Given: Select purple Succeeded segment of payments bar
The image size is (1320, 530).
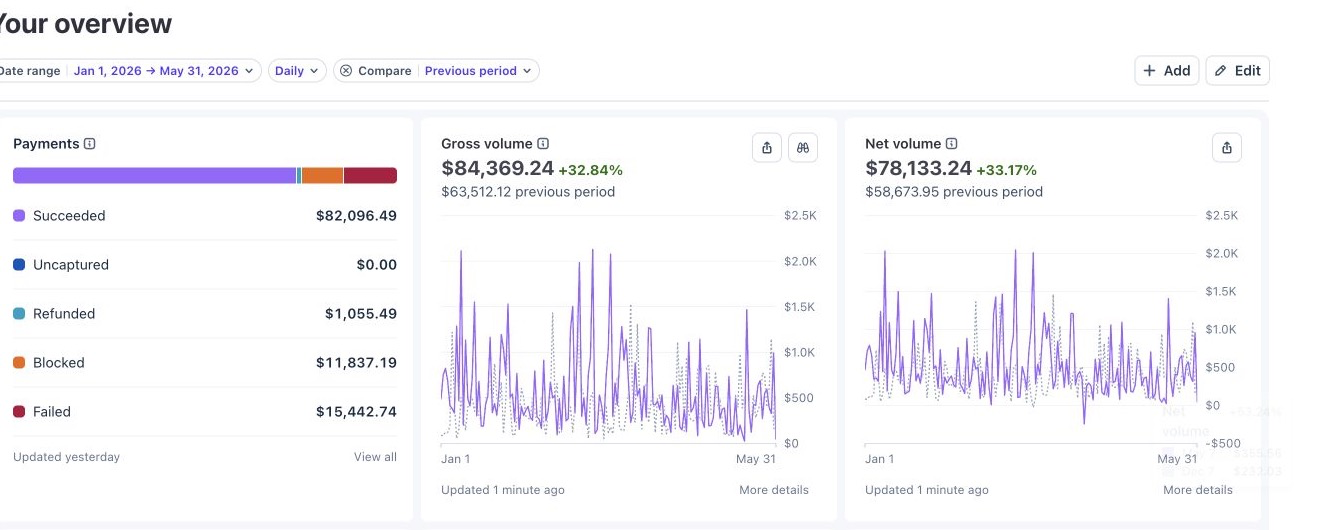Looking at the screenshot, I should (x=154, y=176).
